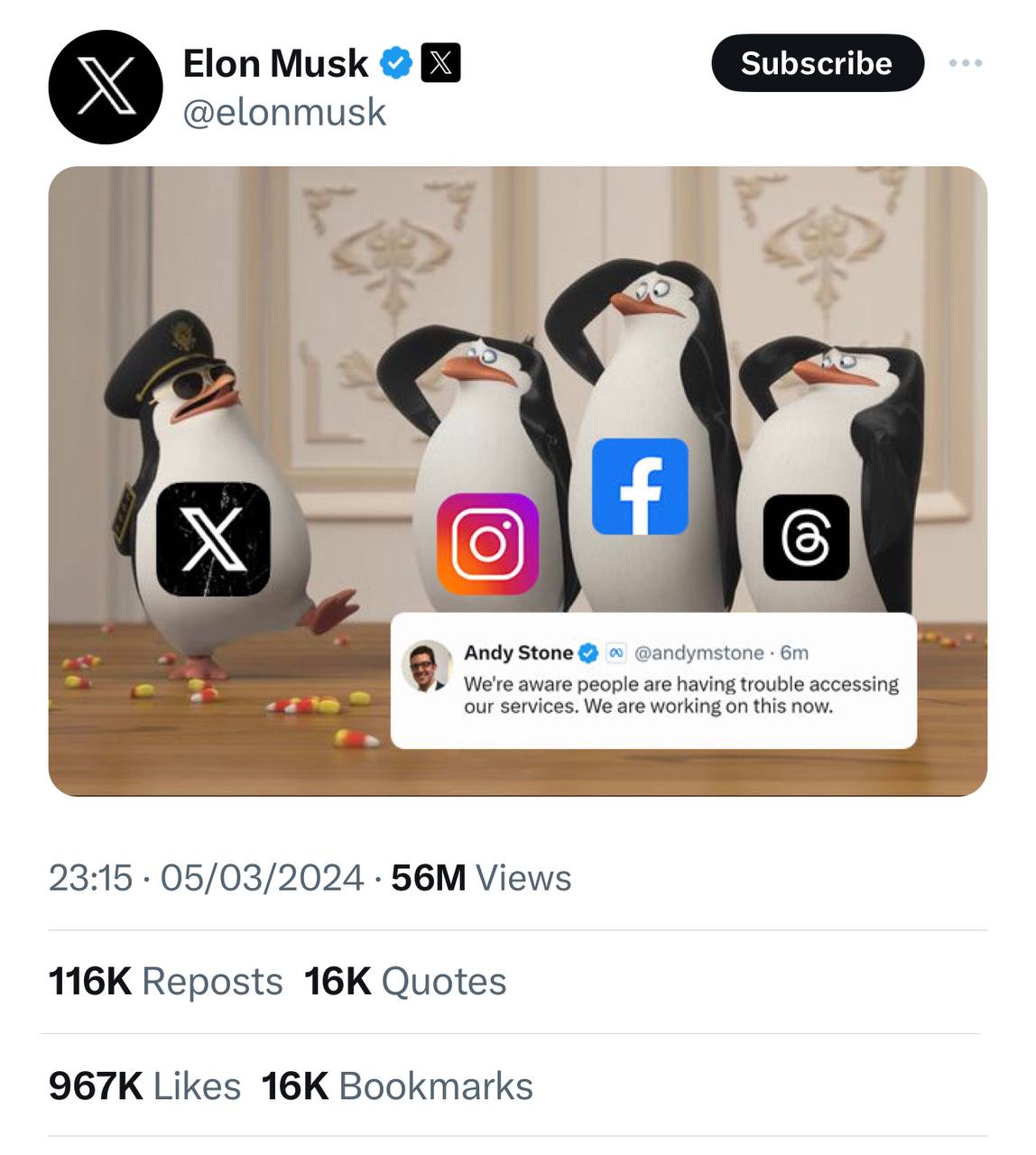Click the X affiliation badge beside name

pos(440,63)
